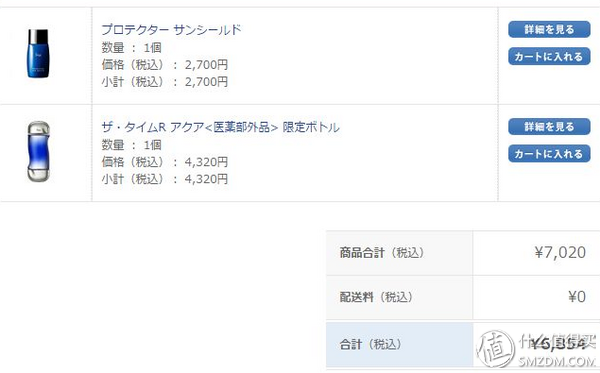
Task: Click the sunscreen's 数量 1個 line
Action: click(131, 48)
